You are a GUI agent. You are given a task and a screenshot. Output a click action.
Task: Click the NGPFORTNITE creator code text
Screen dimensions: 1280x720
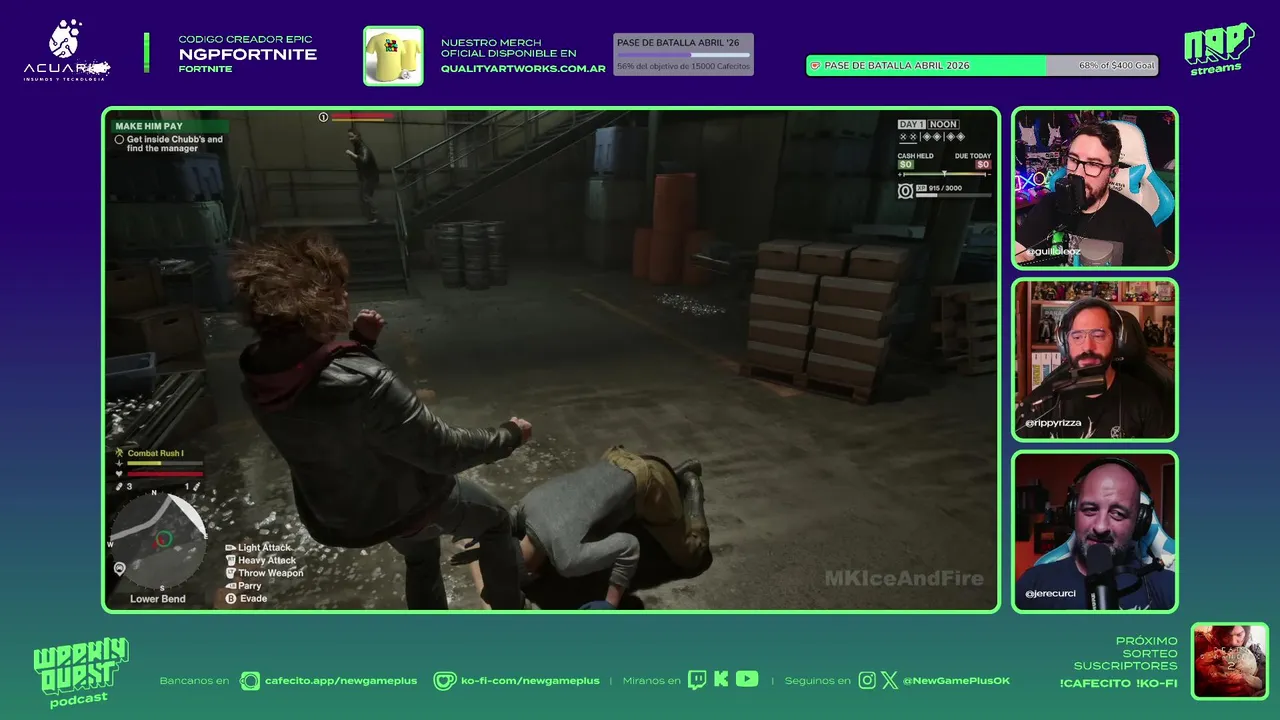point(248,55)
